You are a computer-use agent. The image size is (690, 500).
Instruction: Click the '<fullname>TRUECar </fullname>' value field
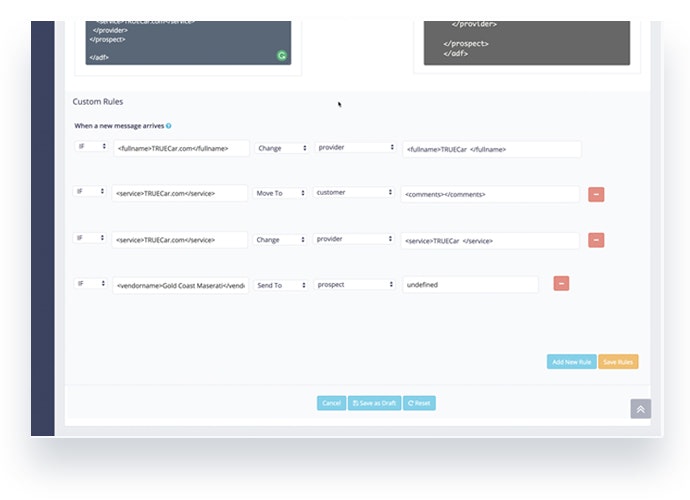pos(492,149)
